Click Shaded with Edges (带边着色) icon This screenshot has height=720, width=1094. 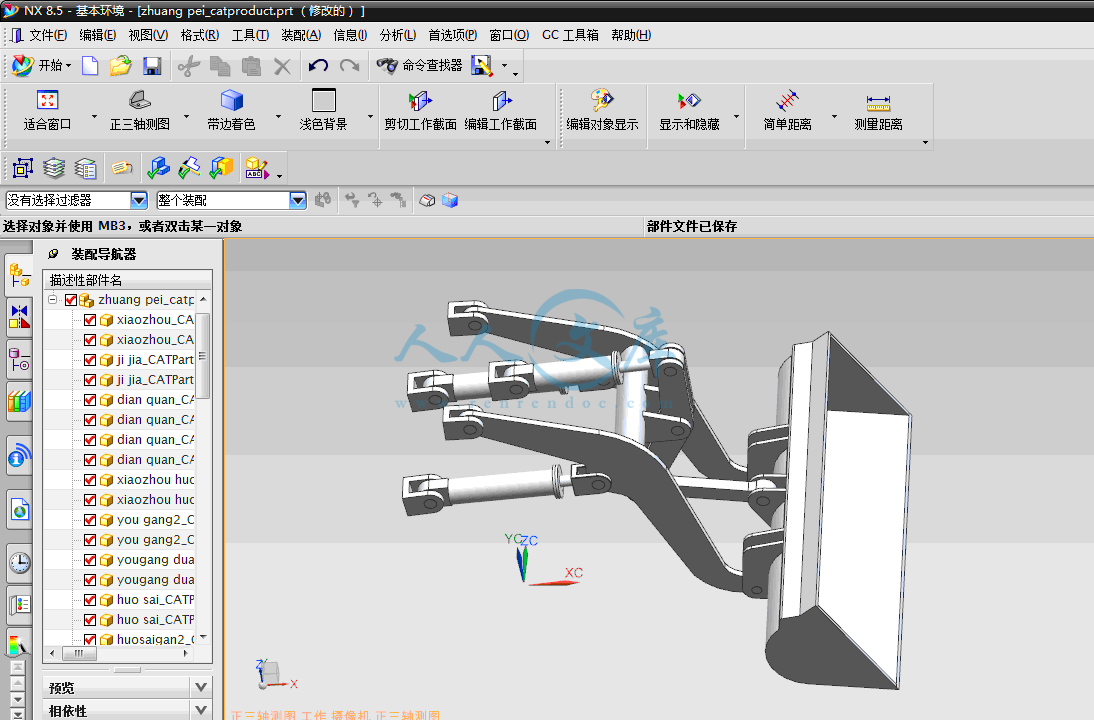(232, 101)
